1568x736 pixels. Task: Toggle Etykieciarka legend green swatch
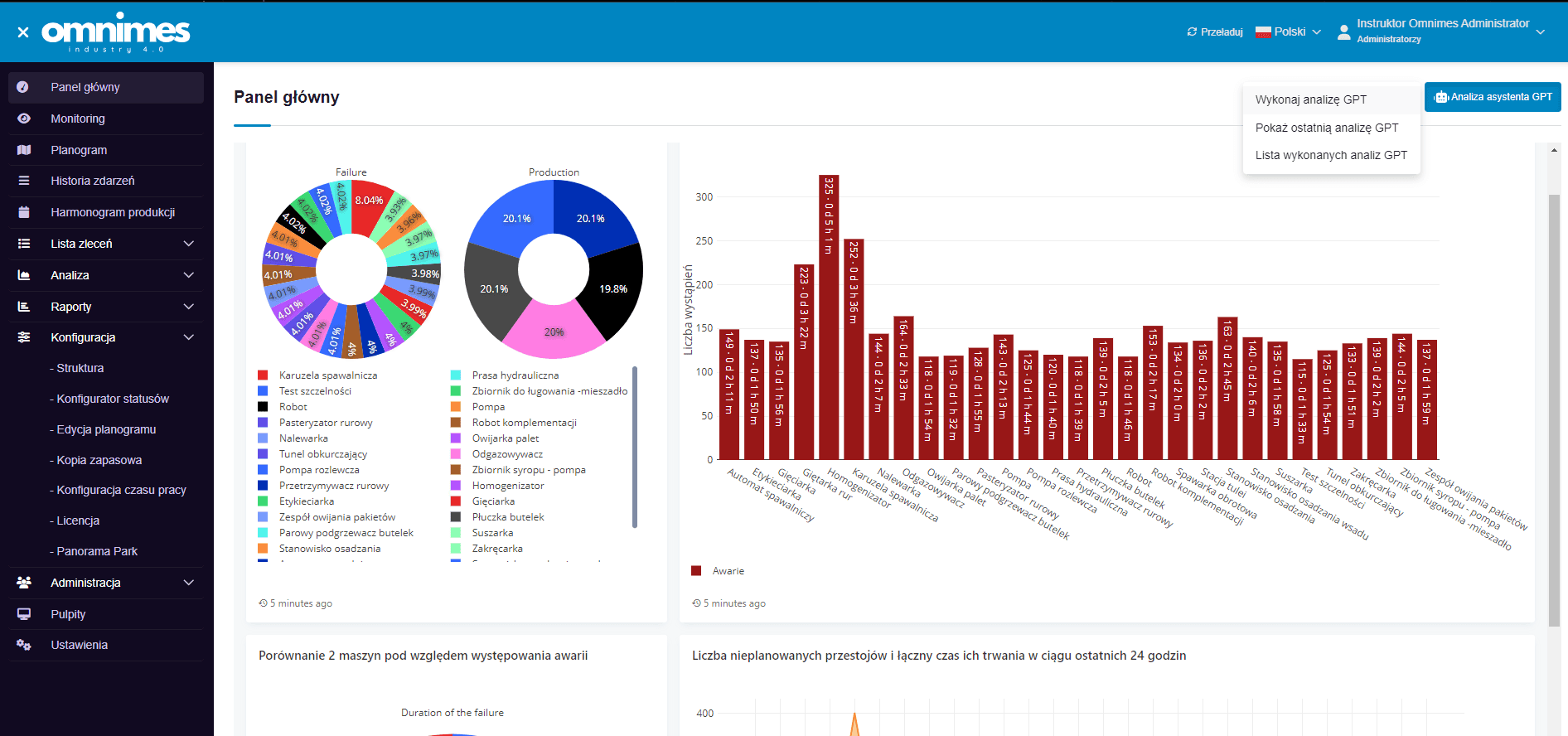[263, 501]
